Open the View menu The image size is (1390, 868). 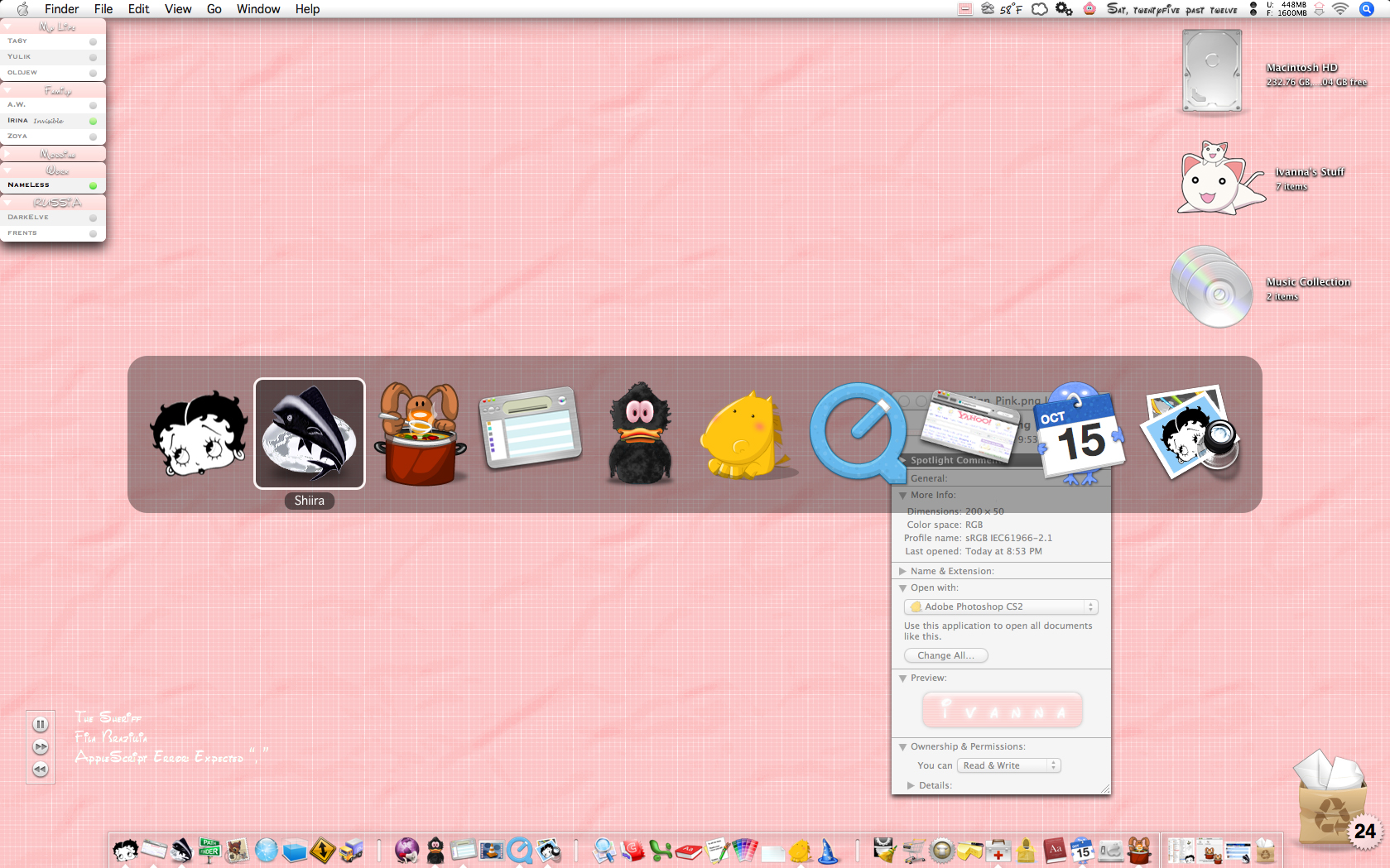point(178,9)
